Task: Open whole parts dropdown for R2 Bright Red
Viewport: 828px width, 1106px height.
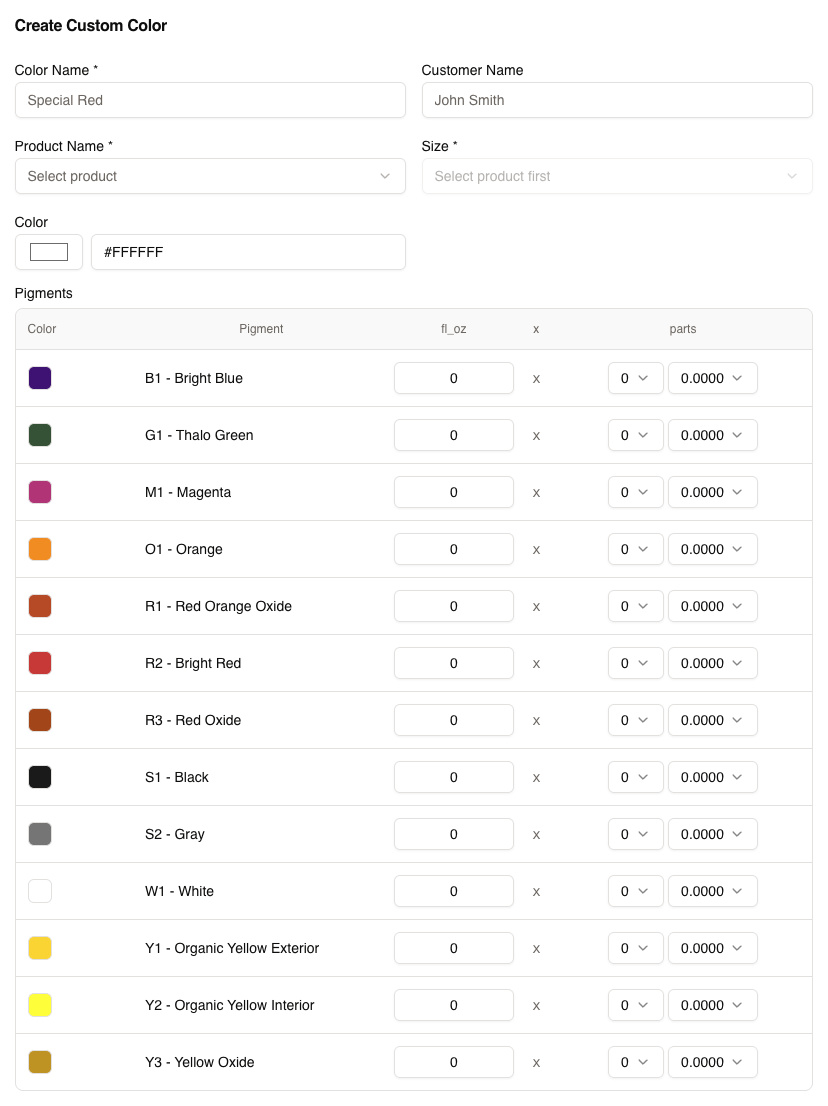Action: coord(635,663)
